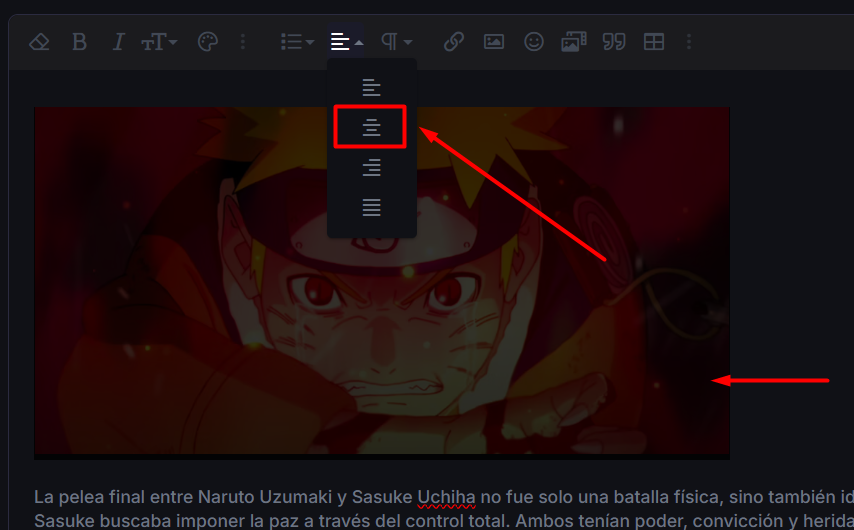Viewport: 854px width, 530px height.
Task: Open the paragraph format dropdown
Action: tap(396, 42)
